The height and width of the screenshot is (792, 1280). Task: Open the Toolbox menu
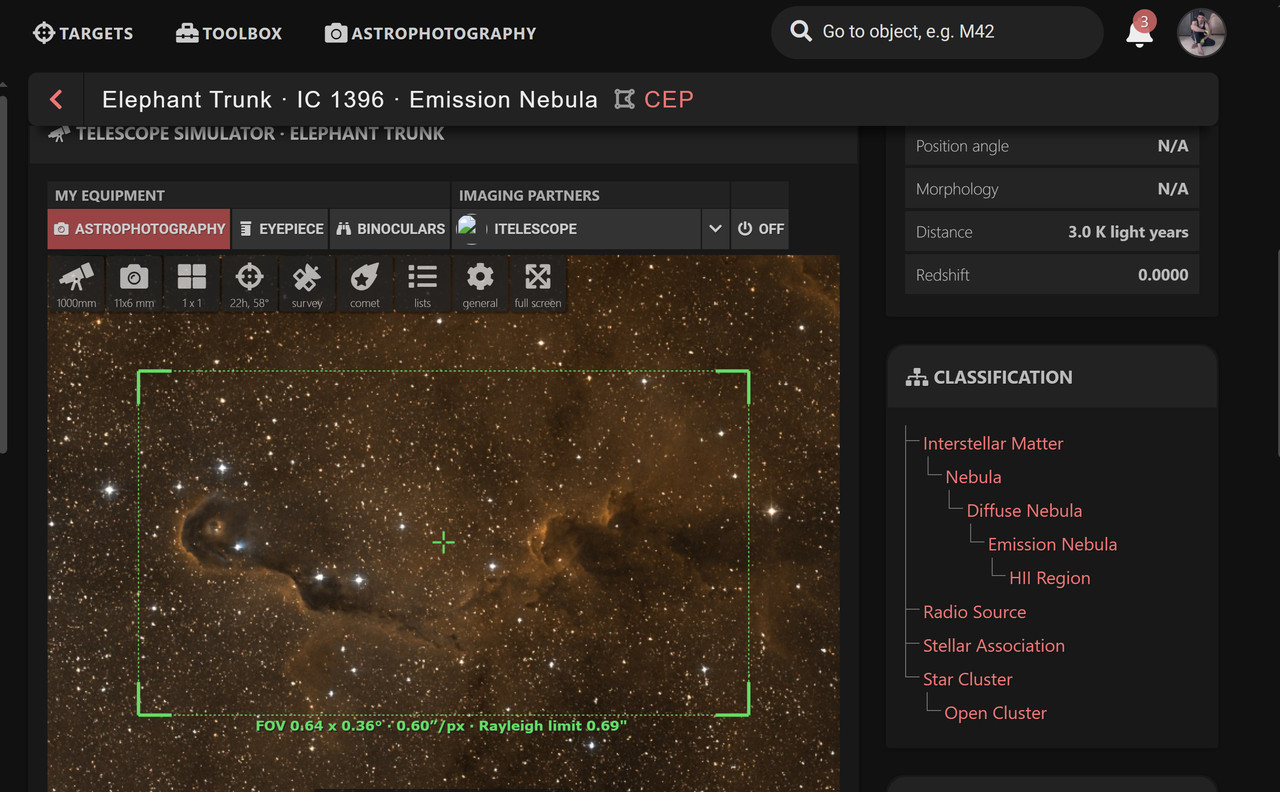point(229,33)
